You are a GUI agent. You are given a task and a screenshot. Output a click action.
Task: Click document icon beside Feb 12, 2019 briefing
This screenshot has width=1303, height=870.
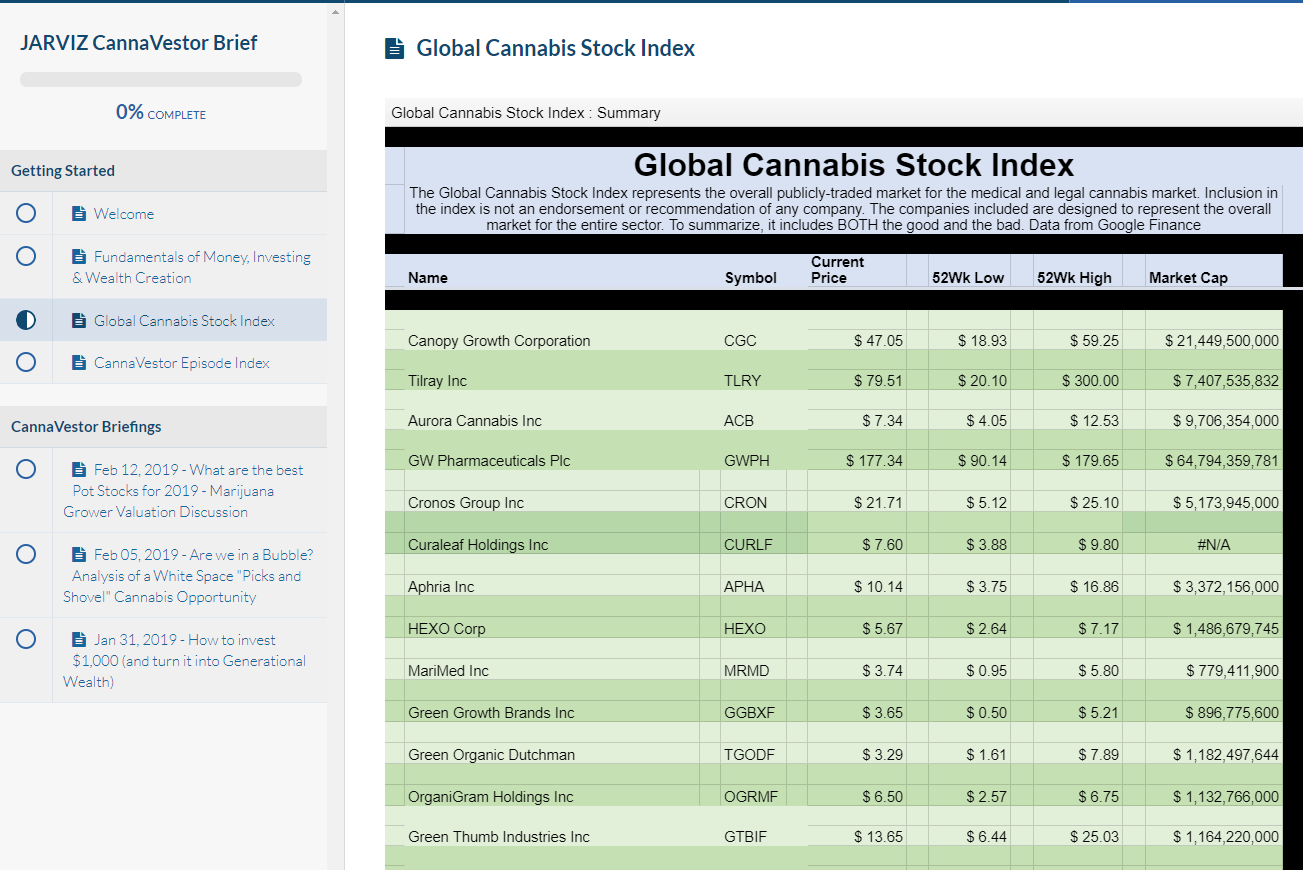coord(80,470)
